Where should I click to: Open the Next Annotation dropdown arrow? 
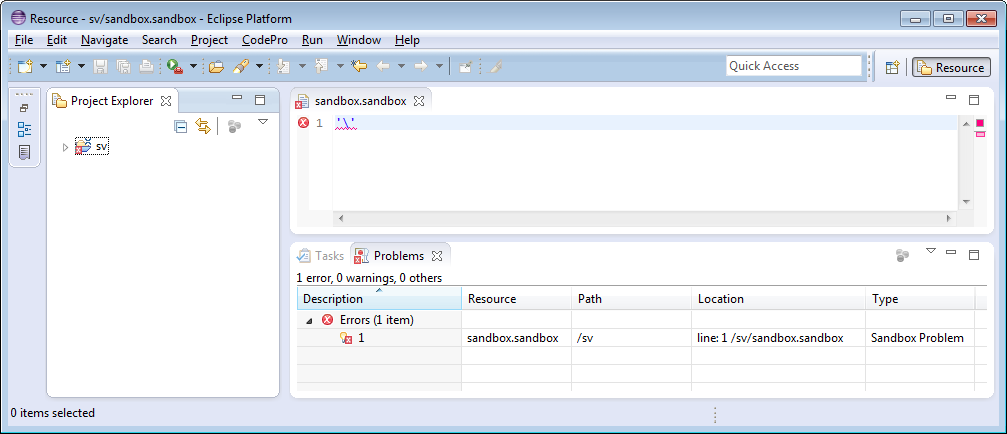(302, 66)
